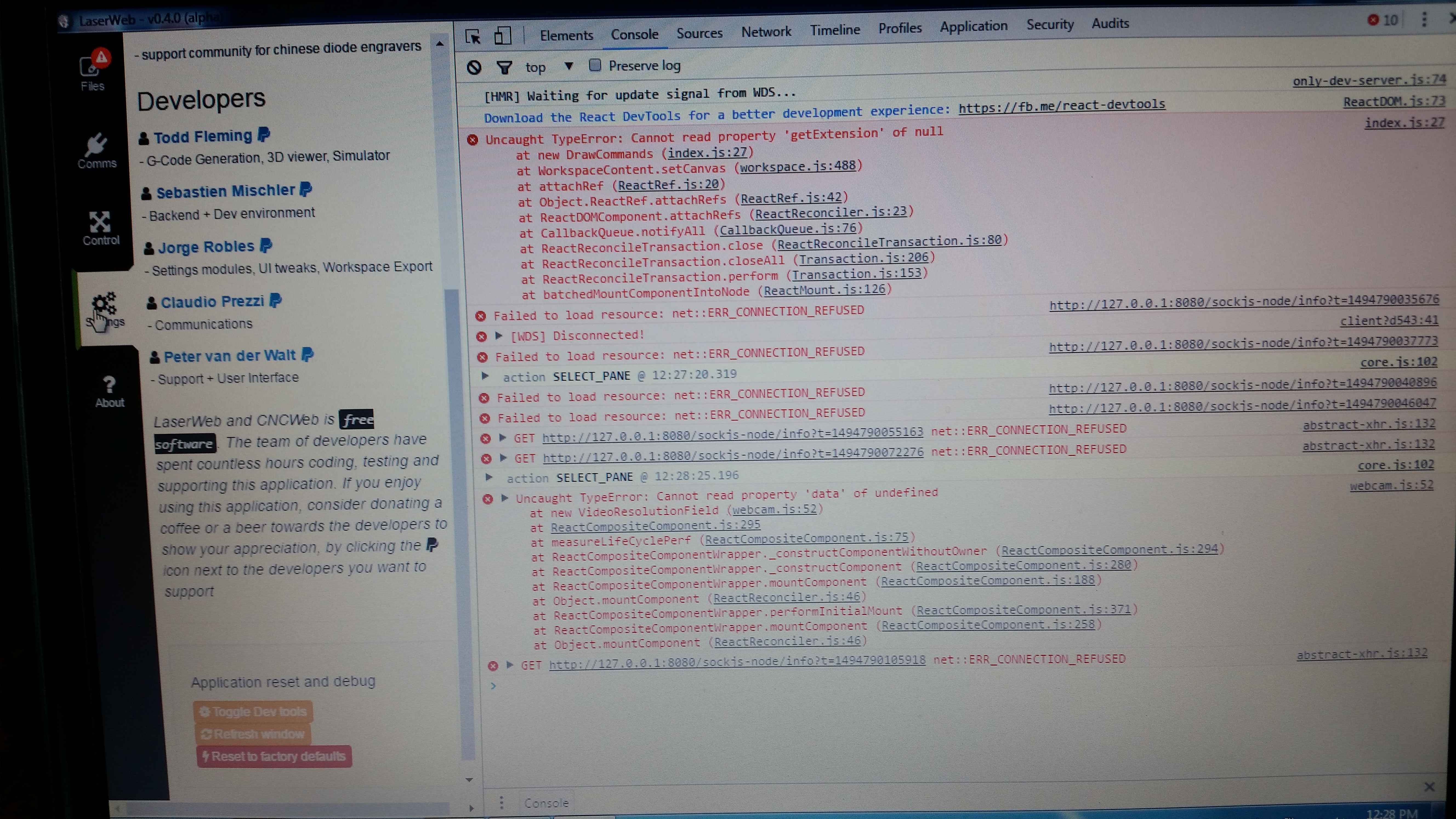Click the Toggle Dev tools button
Viewport: 1456px width, 819px height.
pos(253,712)
